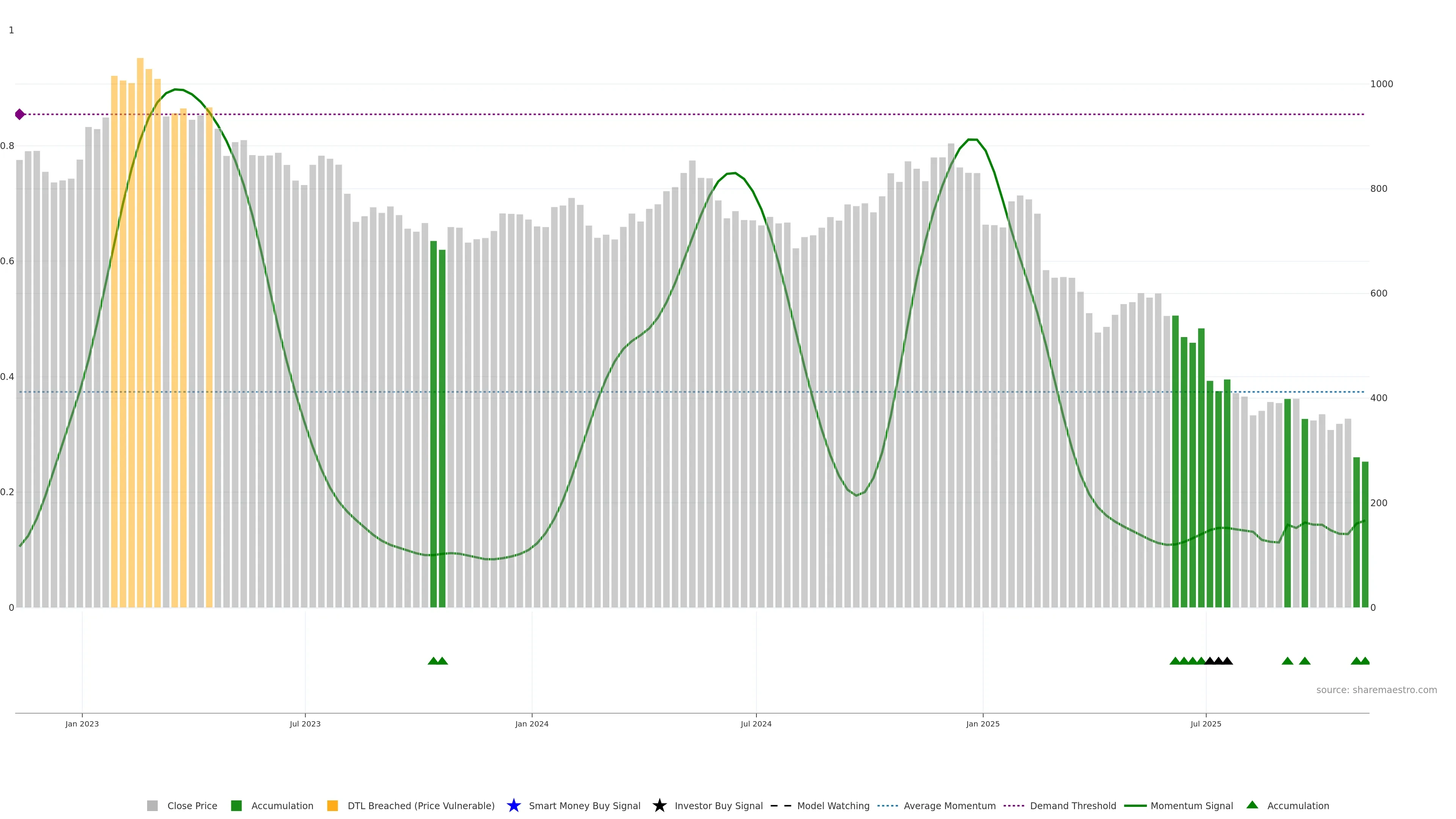The image size is (1456, 819).
Task: Click the Jan 2024 axis label
Action: (531, 723)
